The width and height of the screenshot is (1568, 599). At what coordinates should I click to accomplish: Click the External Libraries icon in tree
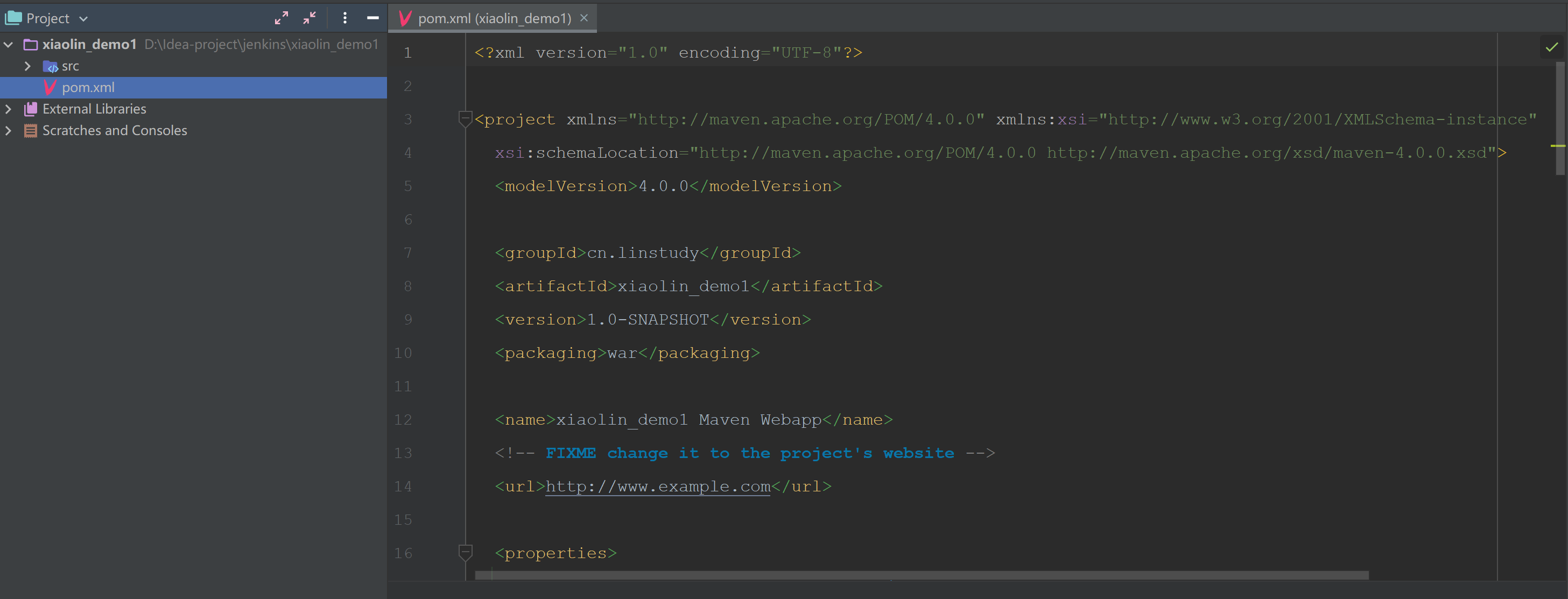pos(31,109)
